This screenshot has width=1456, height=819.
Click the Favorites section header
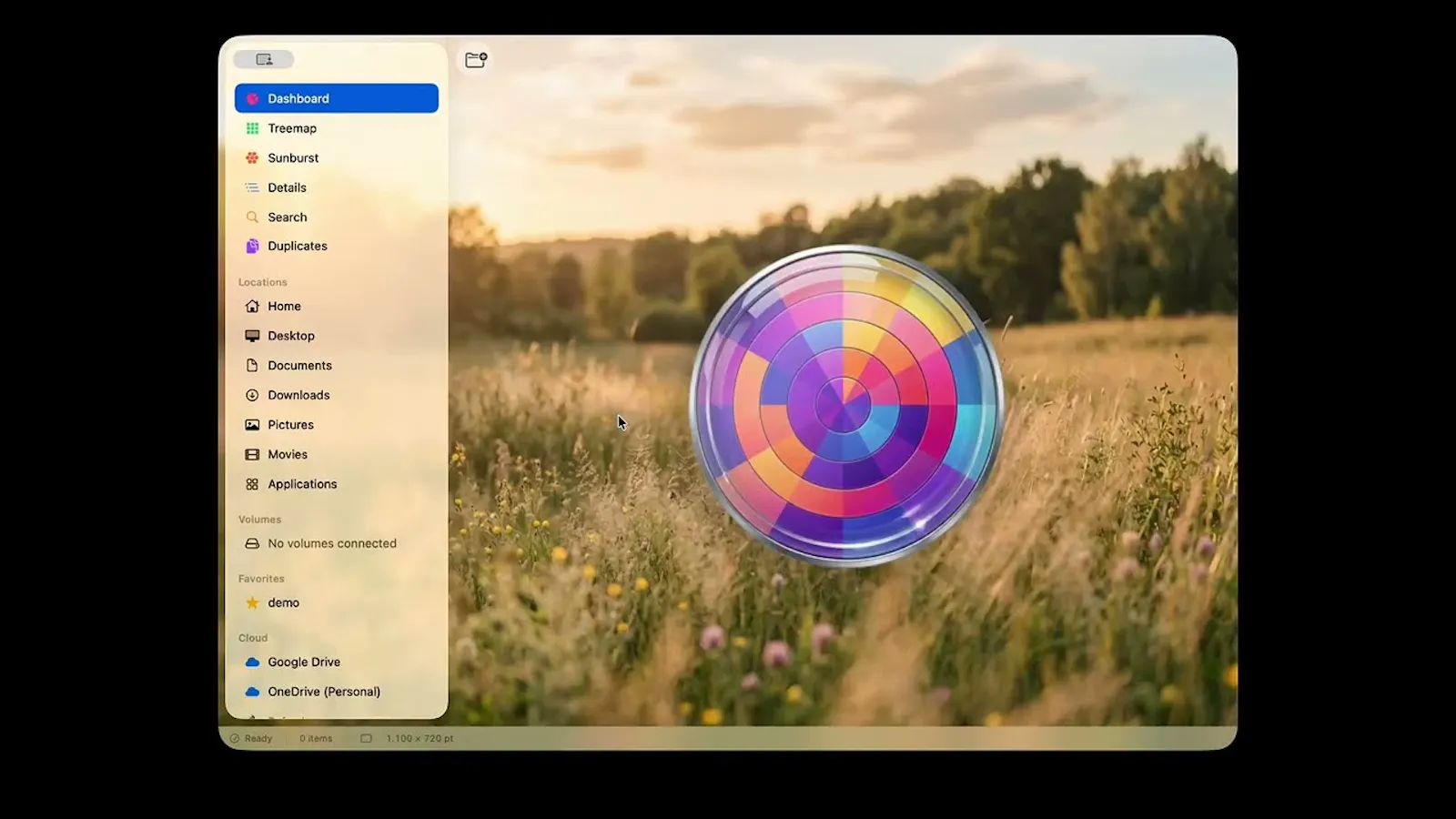[261, 579]
